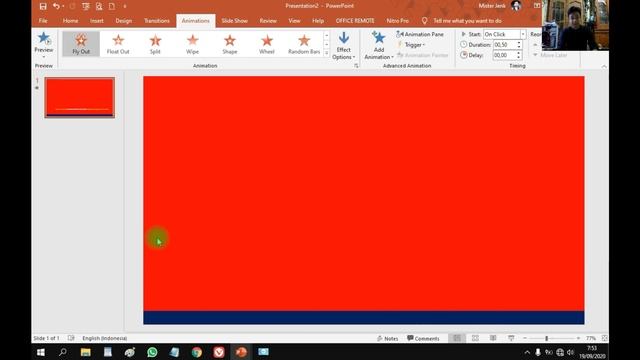Customize Quick Access Toolbar dropdown arrow
The height and width of the screenshot is (360, 640).
125,6
